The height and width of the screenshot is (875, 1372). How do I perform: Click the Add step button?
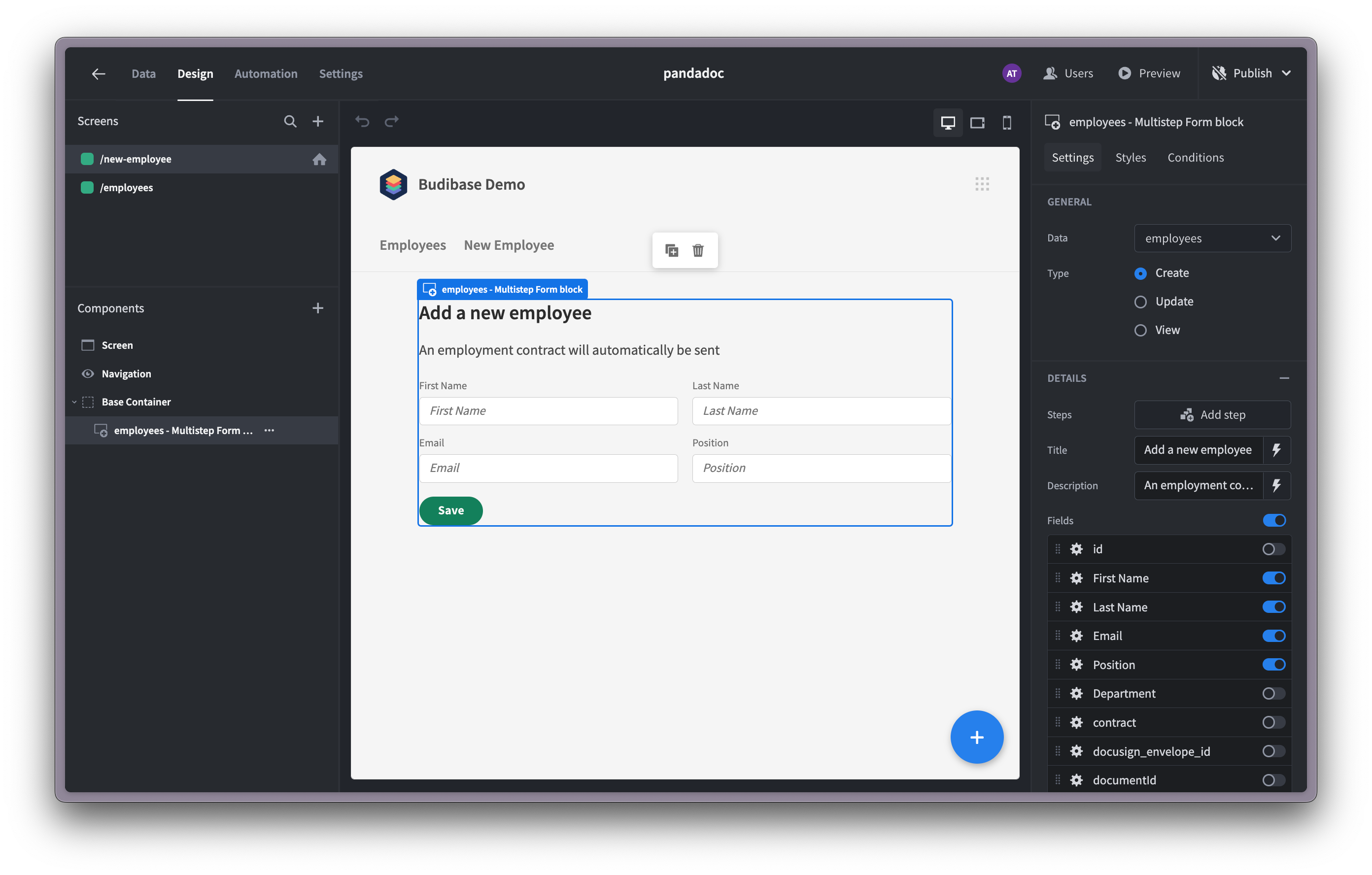(x=1212, y=415)
